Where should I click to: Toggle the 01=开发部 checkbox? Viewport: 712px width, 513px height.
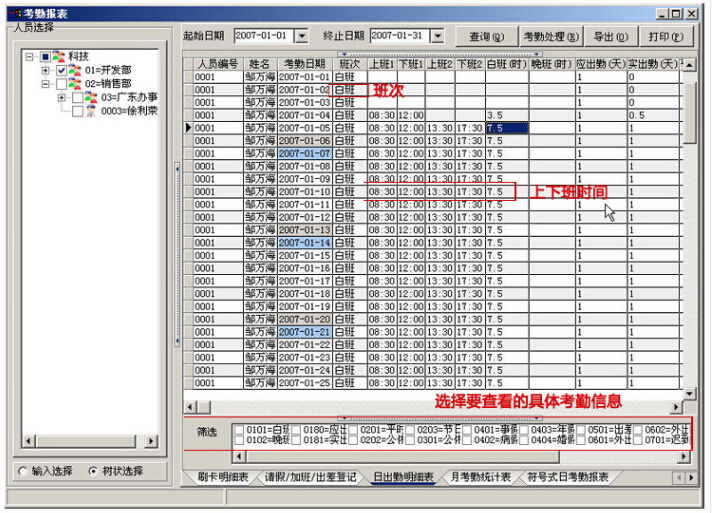pos(61,71)
